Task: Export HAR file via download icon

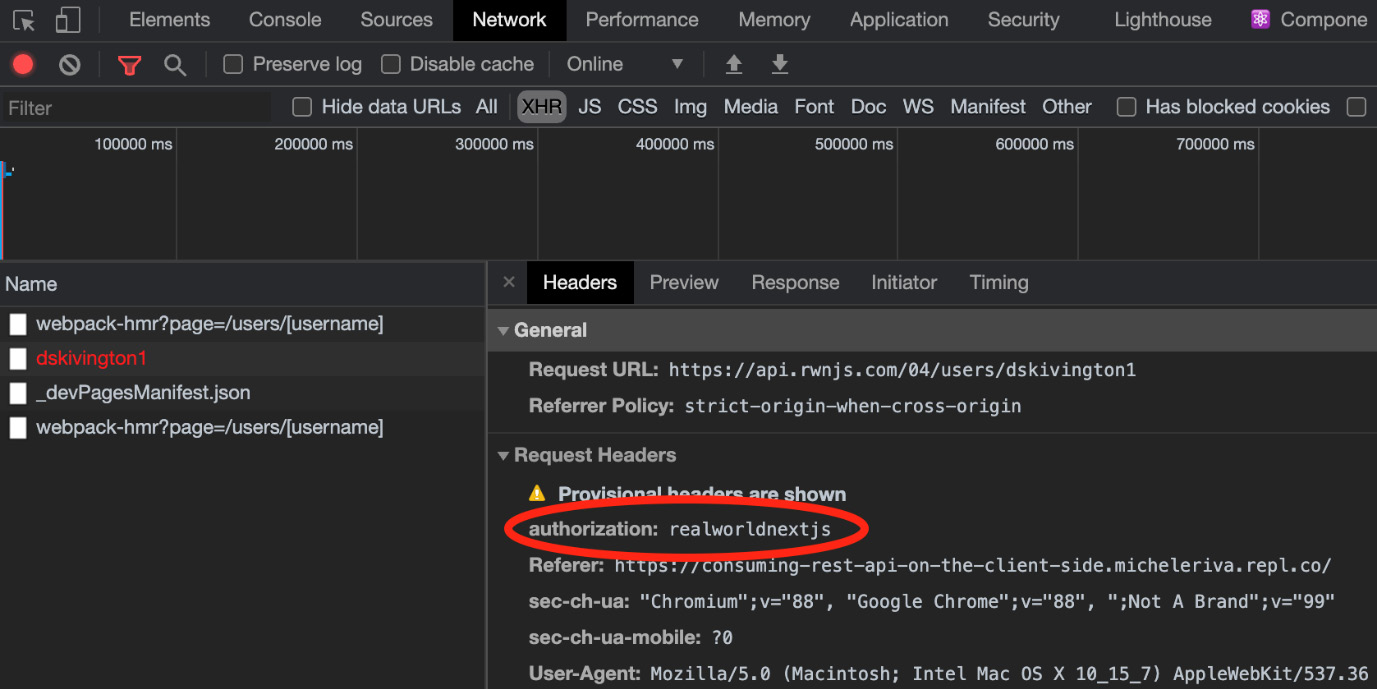Action: tap(780, 64)
